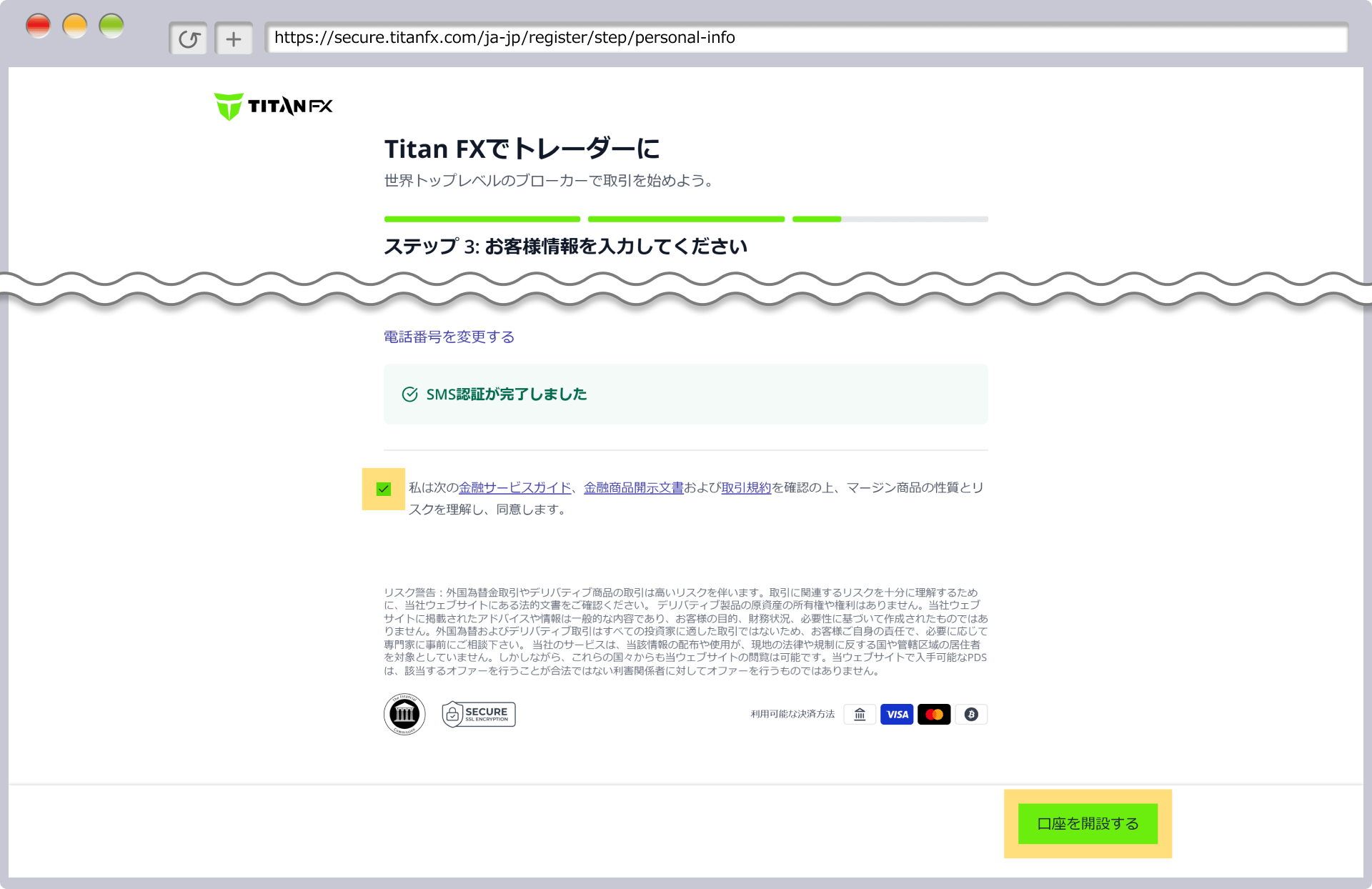Screen dimensions: 1372x889
Task: Open the 金融商品開示文書 link
Action: click(634, 487)
